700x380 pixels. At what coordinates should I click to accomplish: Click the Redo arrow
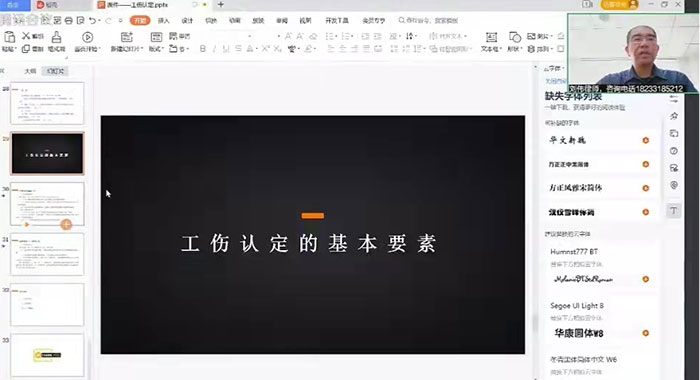(x=108, y=21)
